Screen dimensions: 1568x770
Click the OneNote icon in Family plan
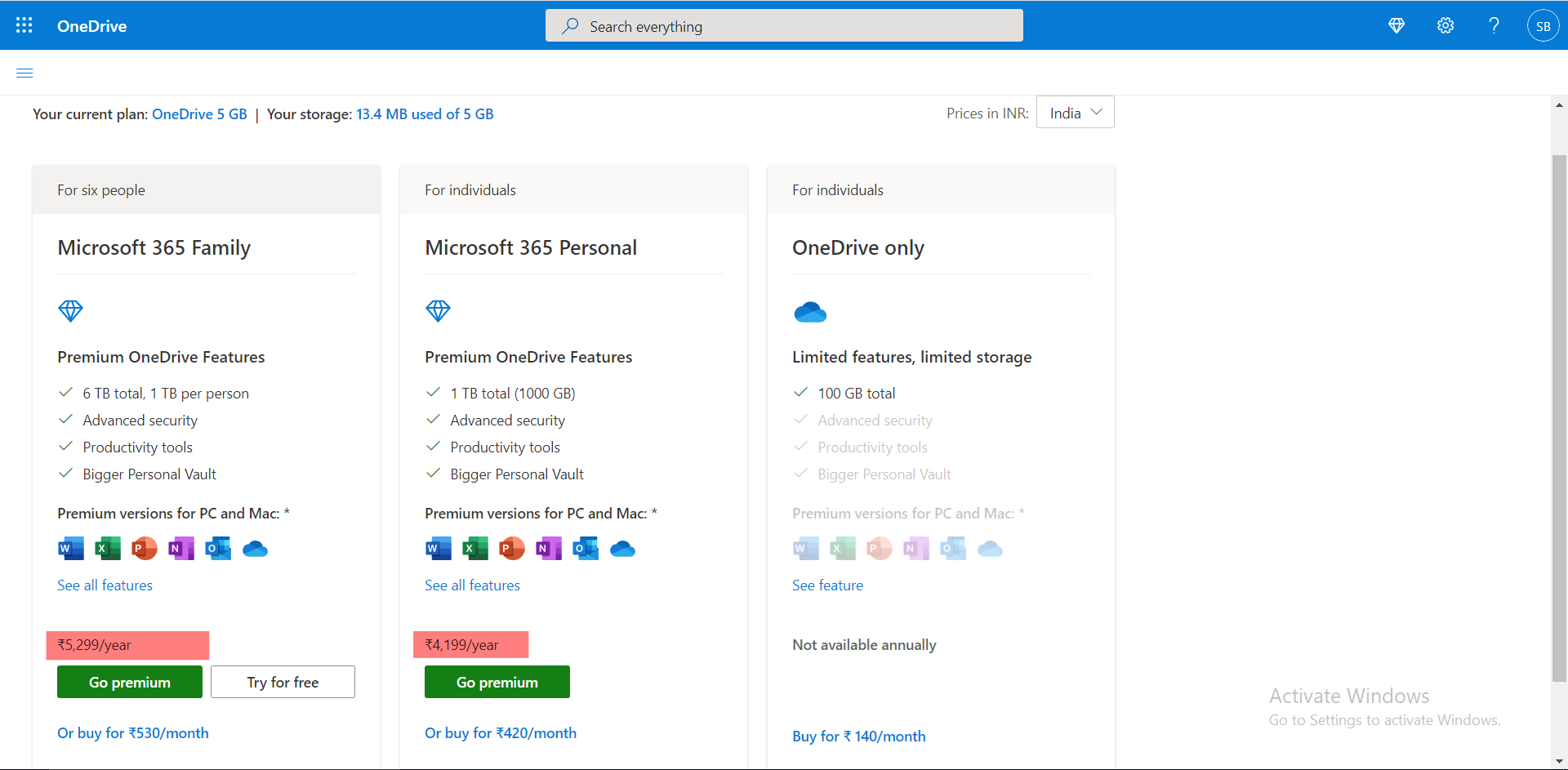(181, 549)
